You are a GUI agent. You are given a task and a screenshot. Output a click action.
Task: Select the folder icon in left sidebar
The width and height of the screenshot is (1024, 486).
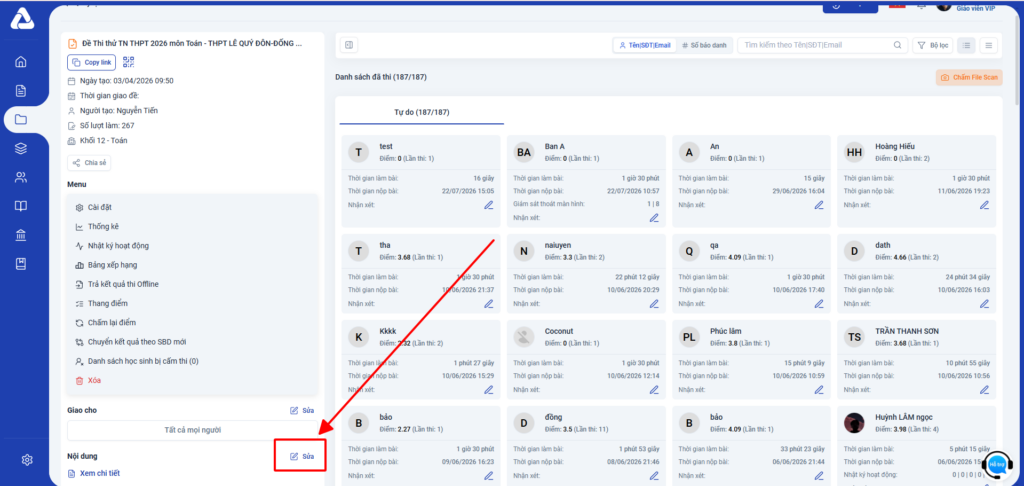pos(21,120)
